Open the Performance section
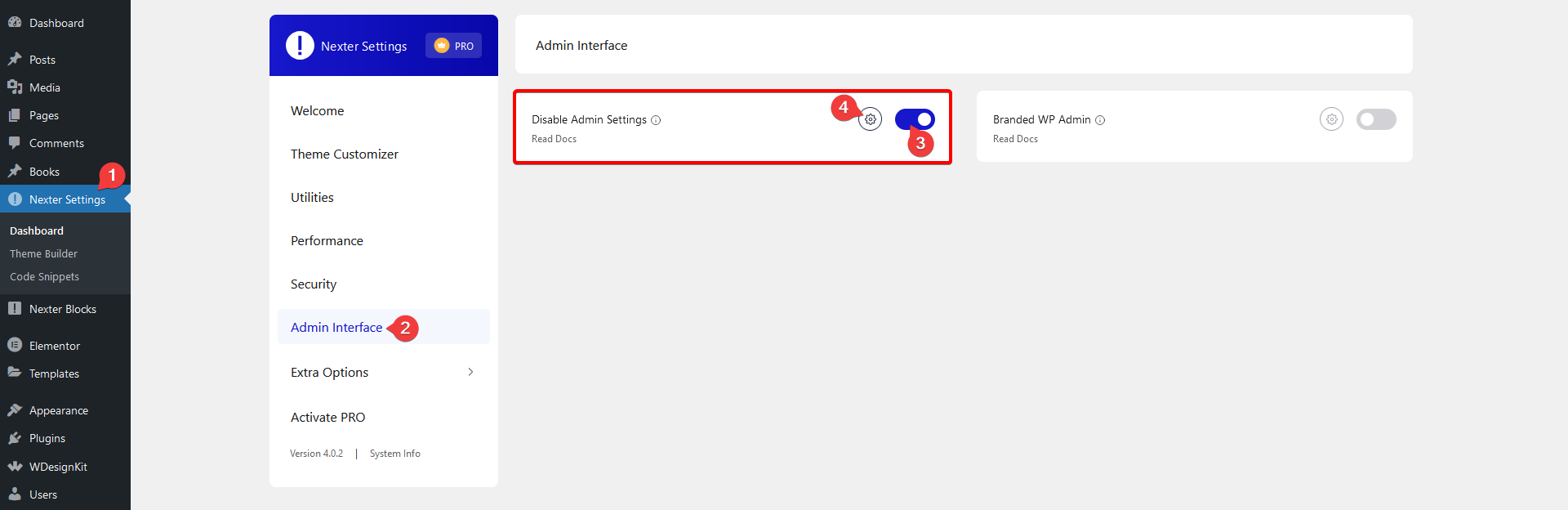 [327, 240]
